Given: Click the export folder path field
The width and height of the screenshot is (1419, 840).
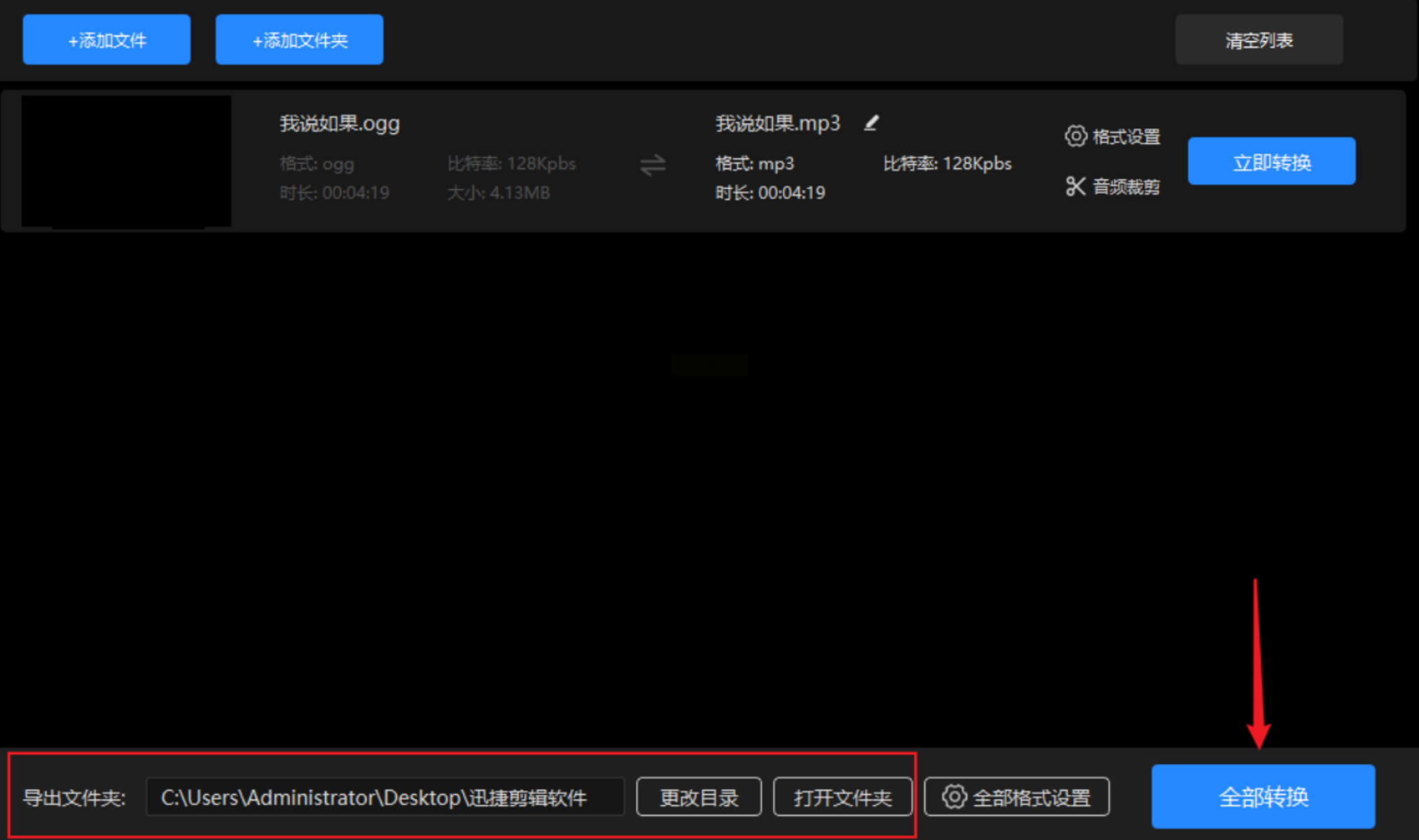Looking at the screenshot, I should tap(384, 797).
